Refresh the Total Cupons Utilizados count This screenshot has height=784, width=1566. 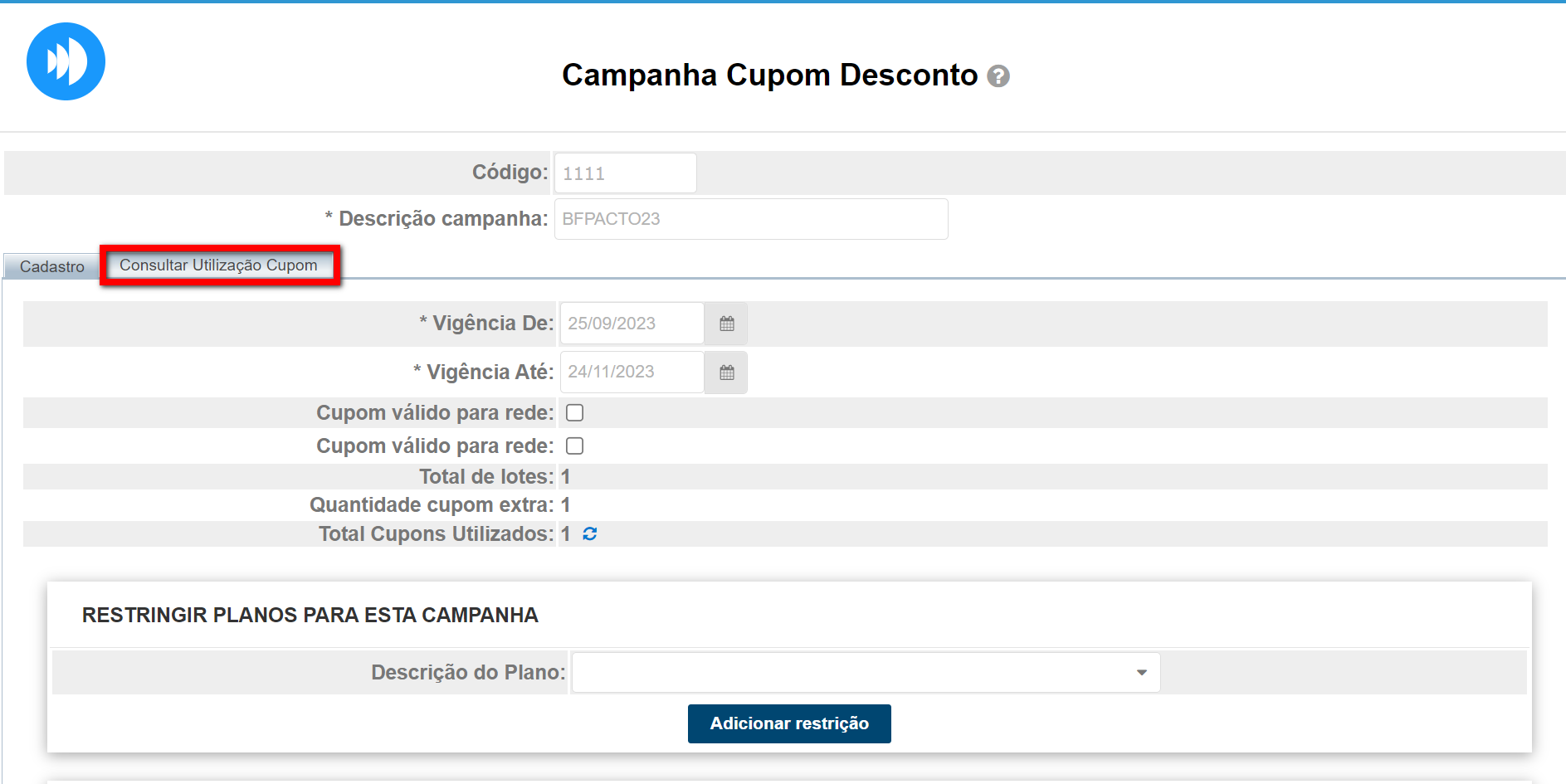pos(590,534)
